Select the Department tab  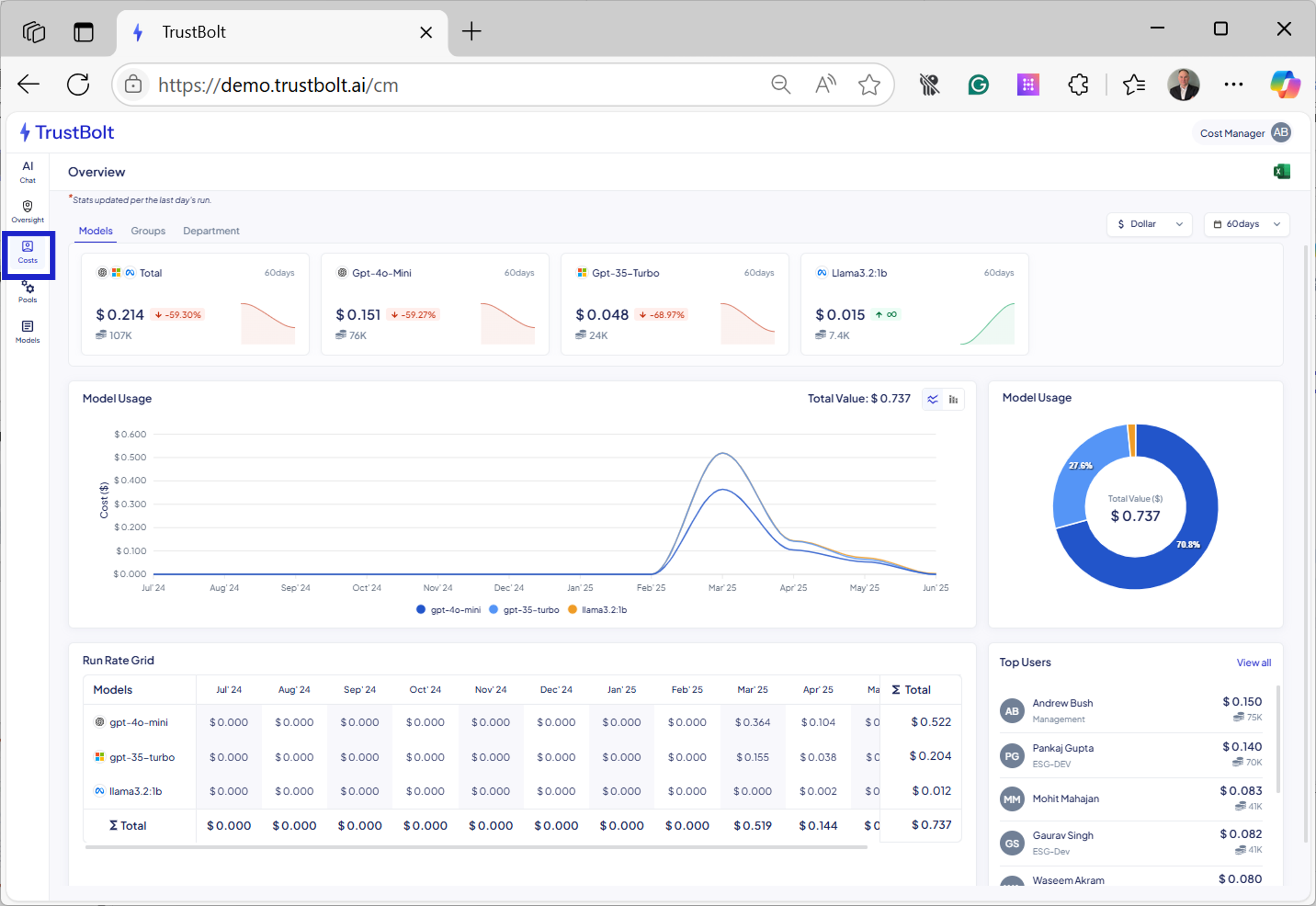coord(211,231)
